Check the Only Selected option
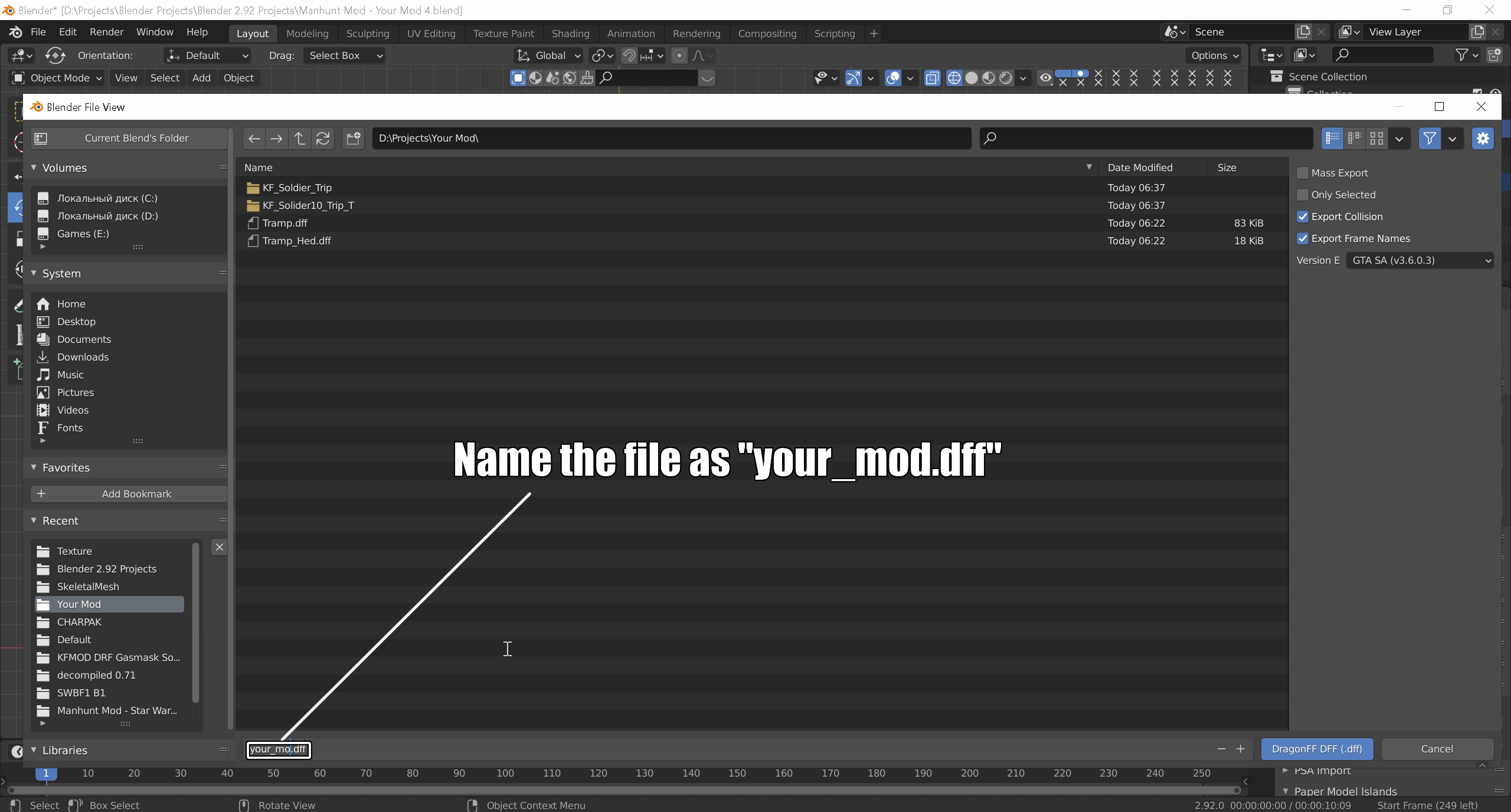This screenshot has height=812, width=1511. 1303,195
